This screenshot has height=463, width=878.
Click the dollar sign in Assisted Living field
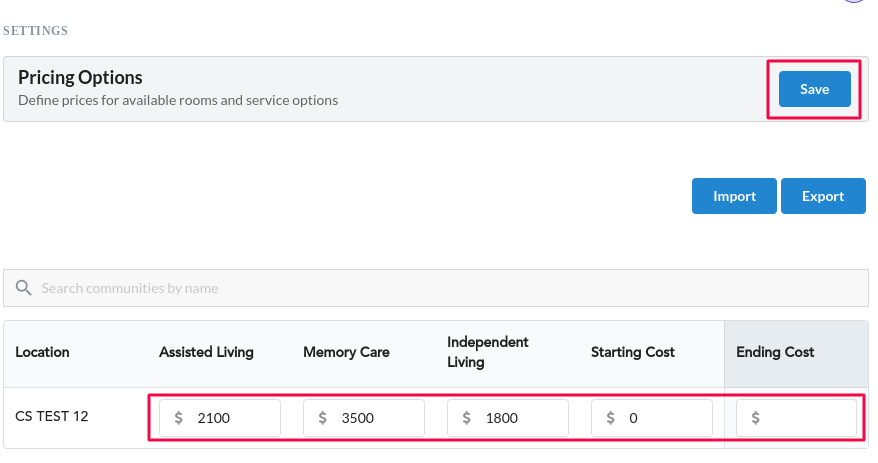179,418
